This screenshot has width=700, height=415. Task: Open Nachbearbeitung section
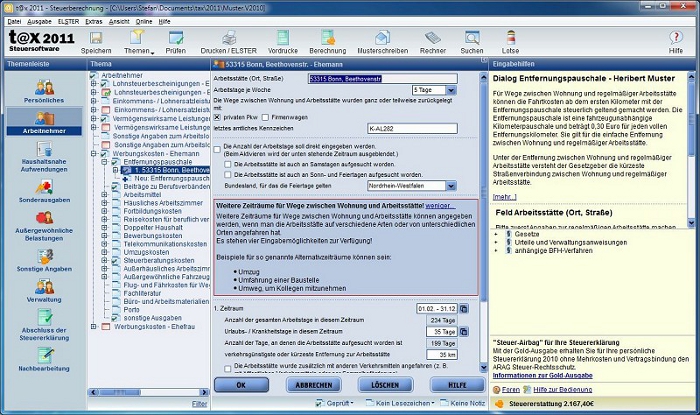(44, 360)
